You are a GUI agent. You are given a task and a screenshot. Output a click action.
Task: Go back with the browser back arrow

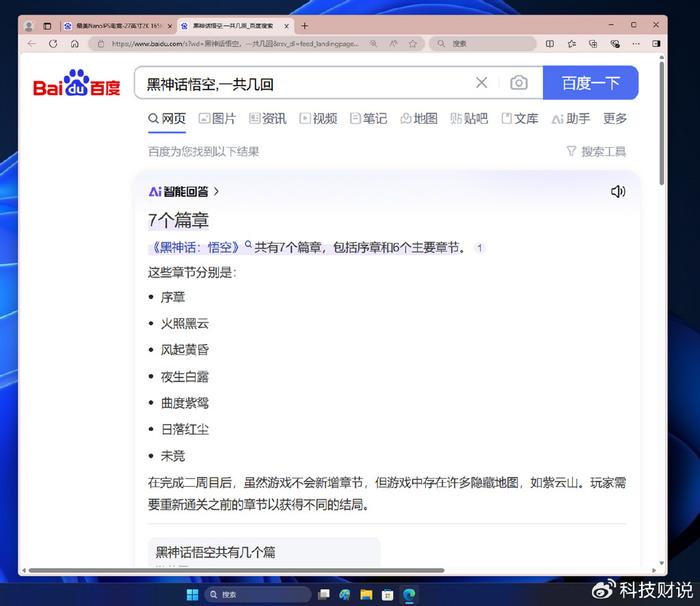31,43
